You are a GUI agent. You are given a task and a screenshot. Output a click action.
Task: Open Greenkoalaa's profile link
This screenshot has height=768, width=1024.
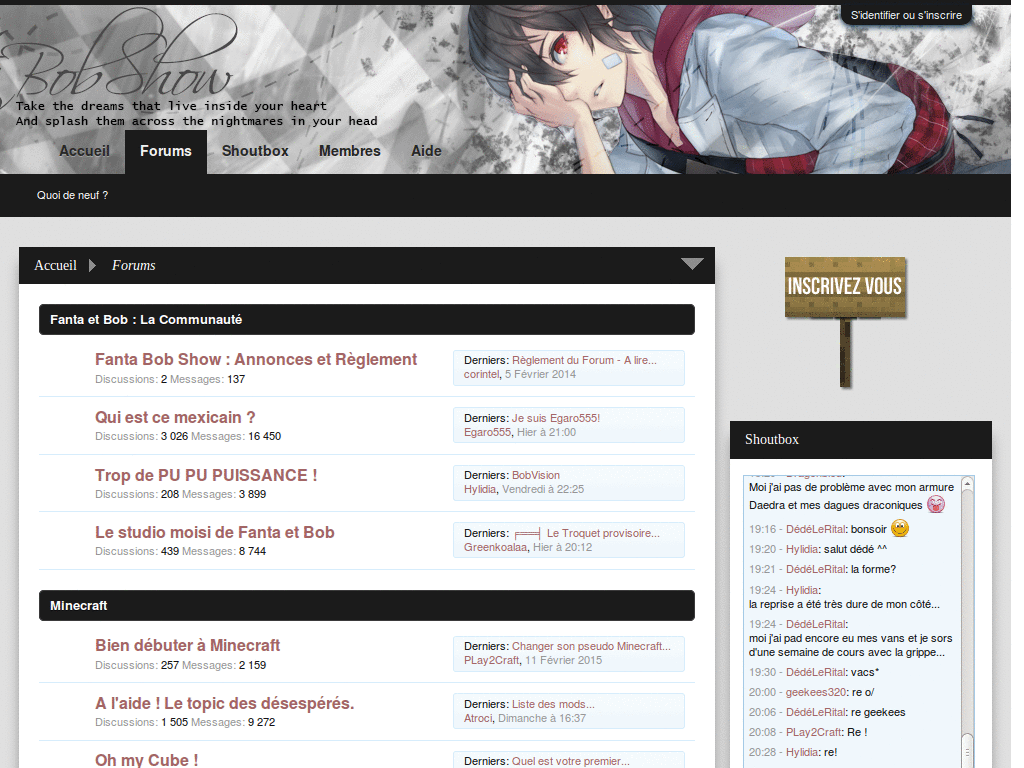[x=496, y=547]
